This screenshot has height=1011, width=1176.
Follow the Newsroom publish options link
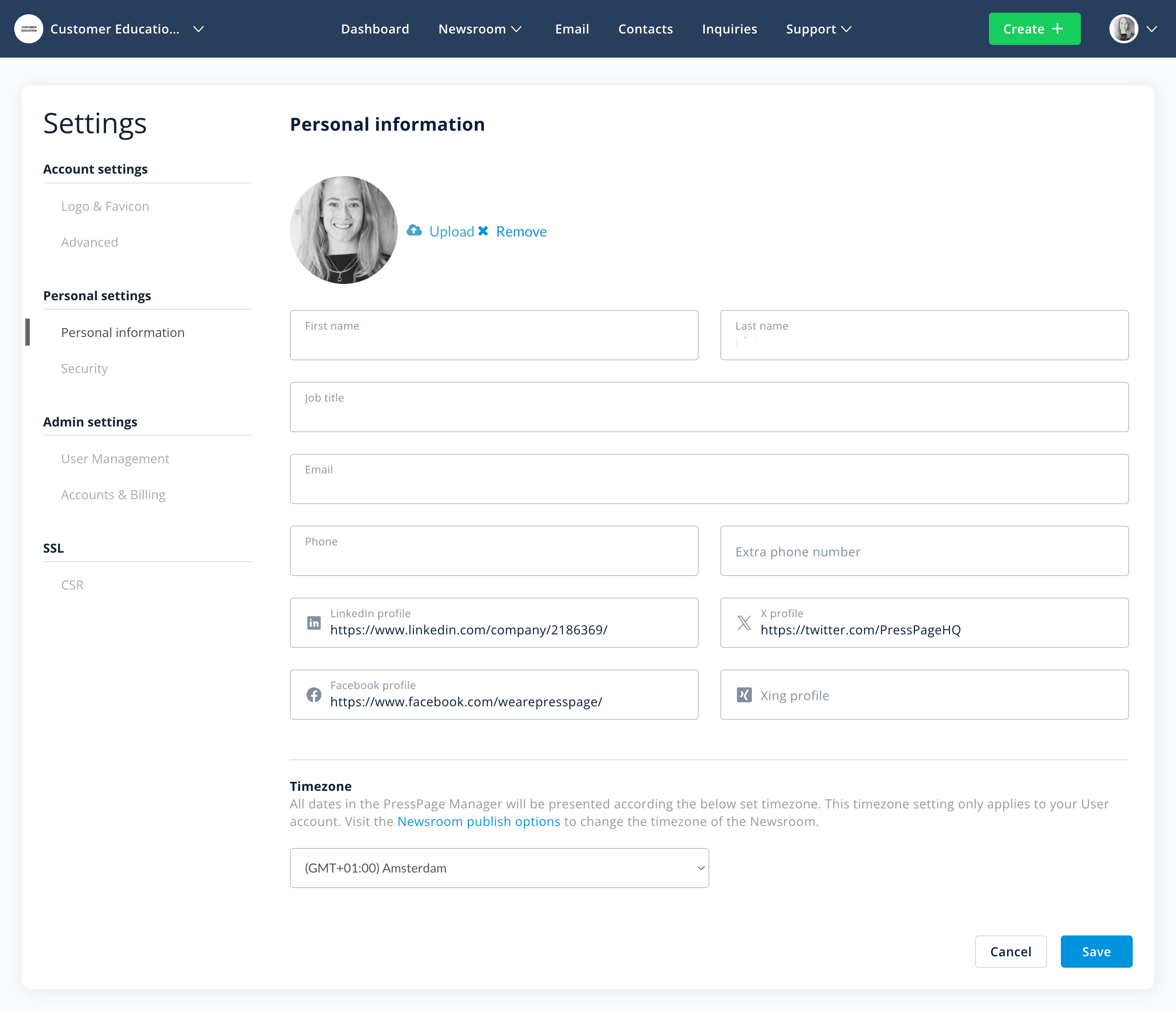click(x=478, y=821)
